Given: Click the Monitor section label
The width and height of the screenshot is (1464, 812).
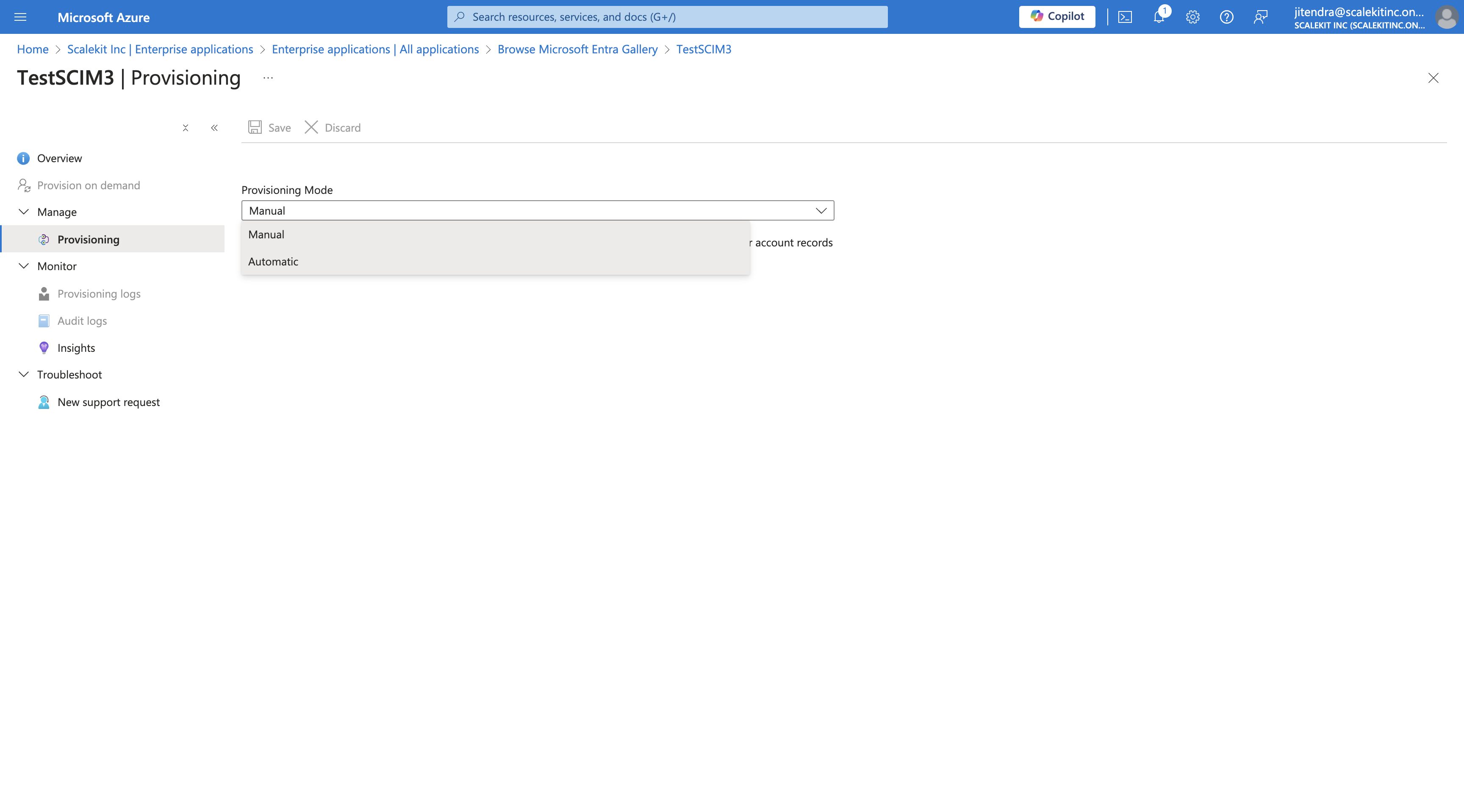Looking at the screenshot, I should pos(57,266).
